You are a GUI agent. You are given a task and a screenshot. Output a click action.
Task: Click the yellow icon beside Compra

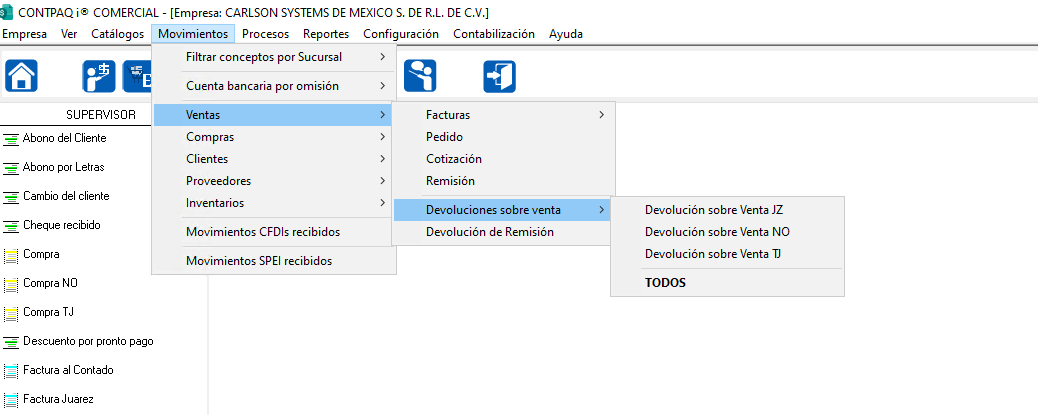pos(11,255)
